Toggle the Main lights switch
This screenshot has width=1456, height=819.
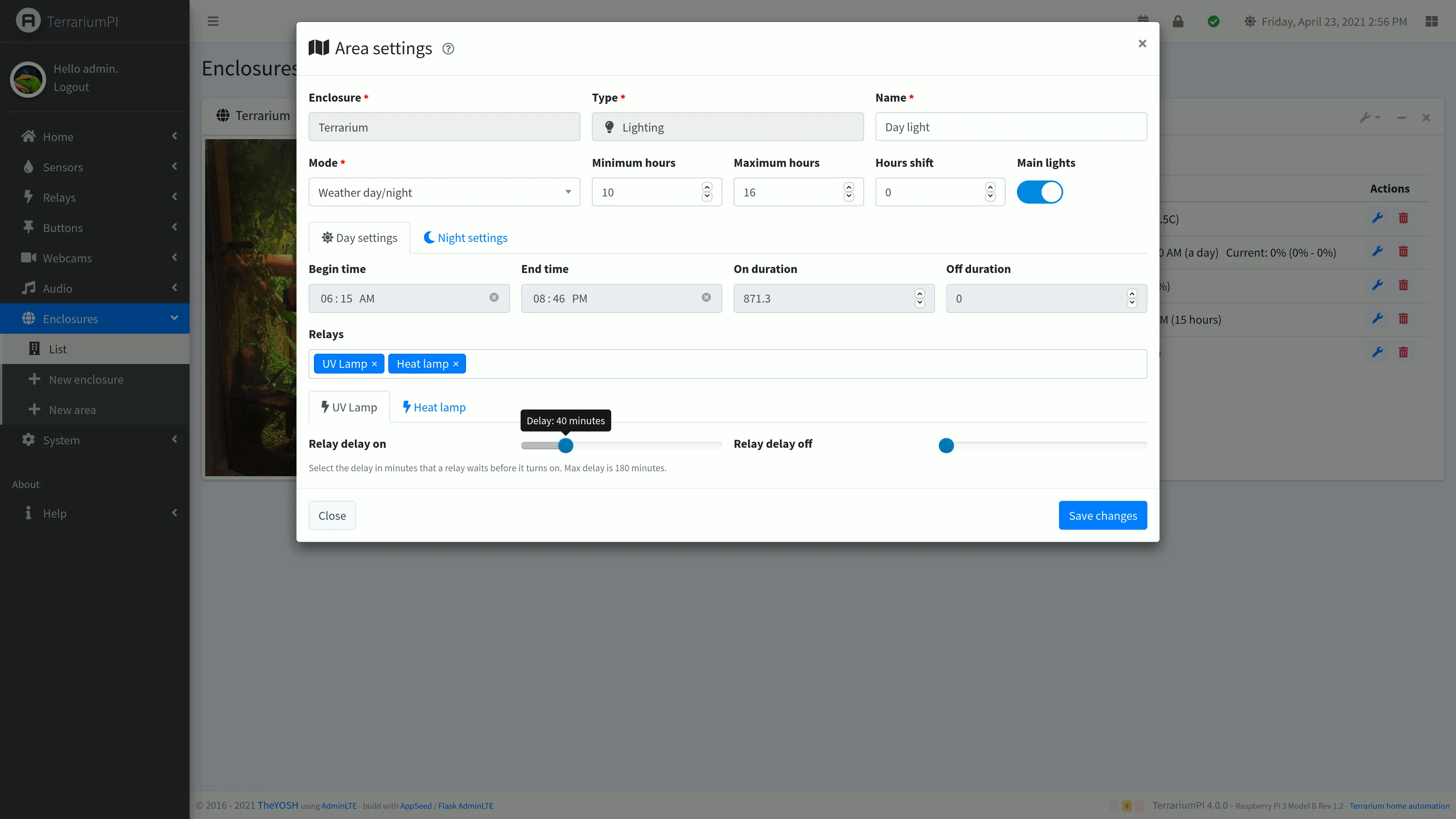pyautogui.click(x=1039, y=192)
